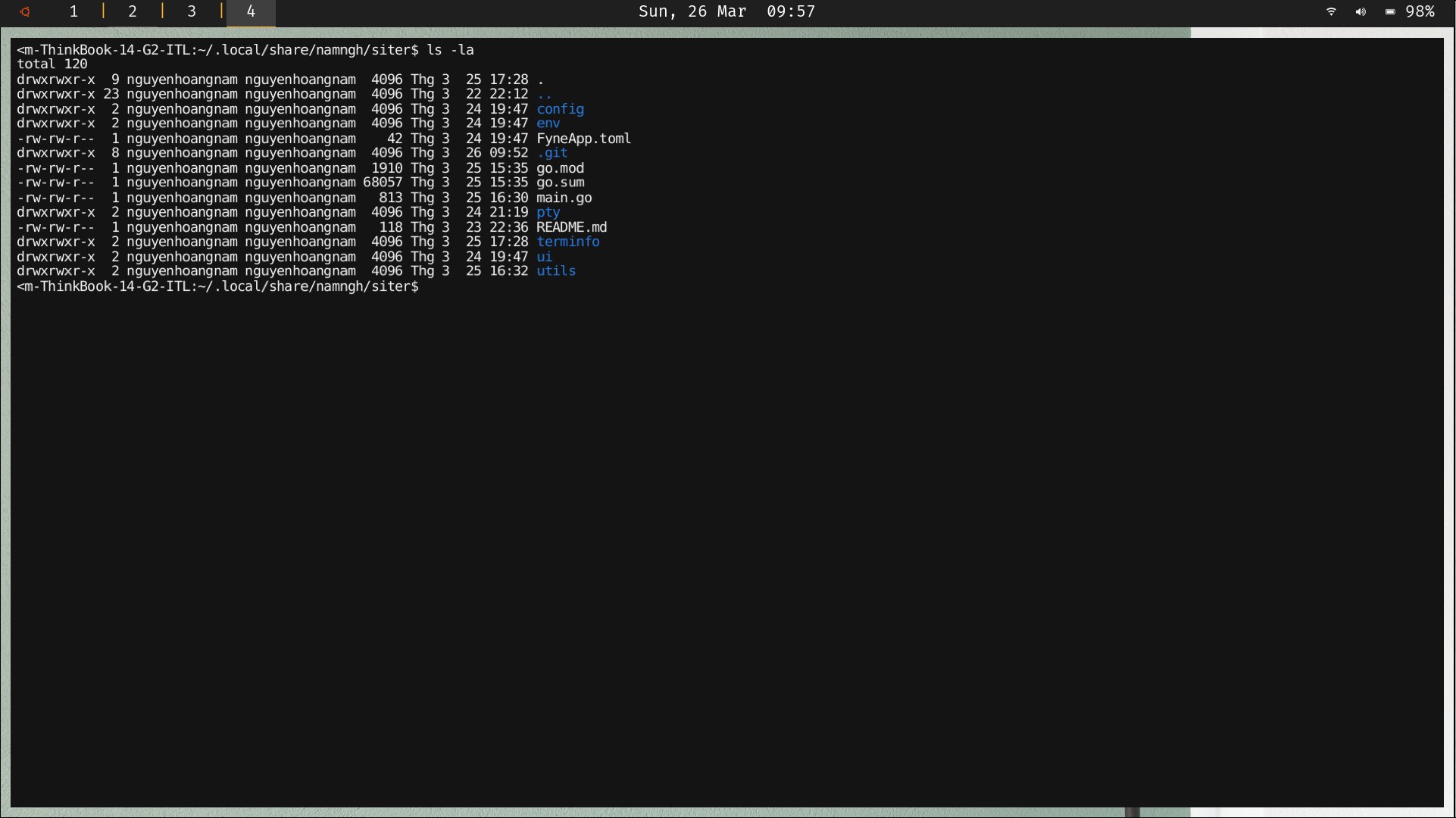This screenshot has width=1456, height=818.
Task: Click the utils directory name
Action: click(555, 271)
